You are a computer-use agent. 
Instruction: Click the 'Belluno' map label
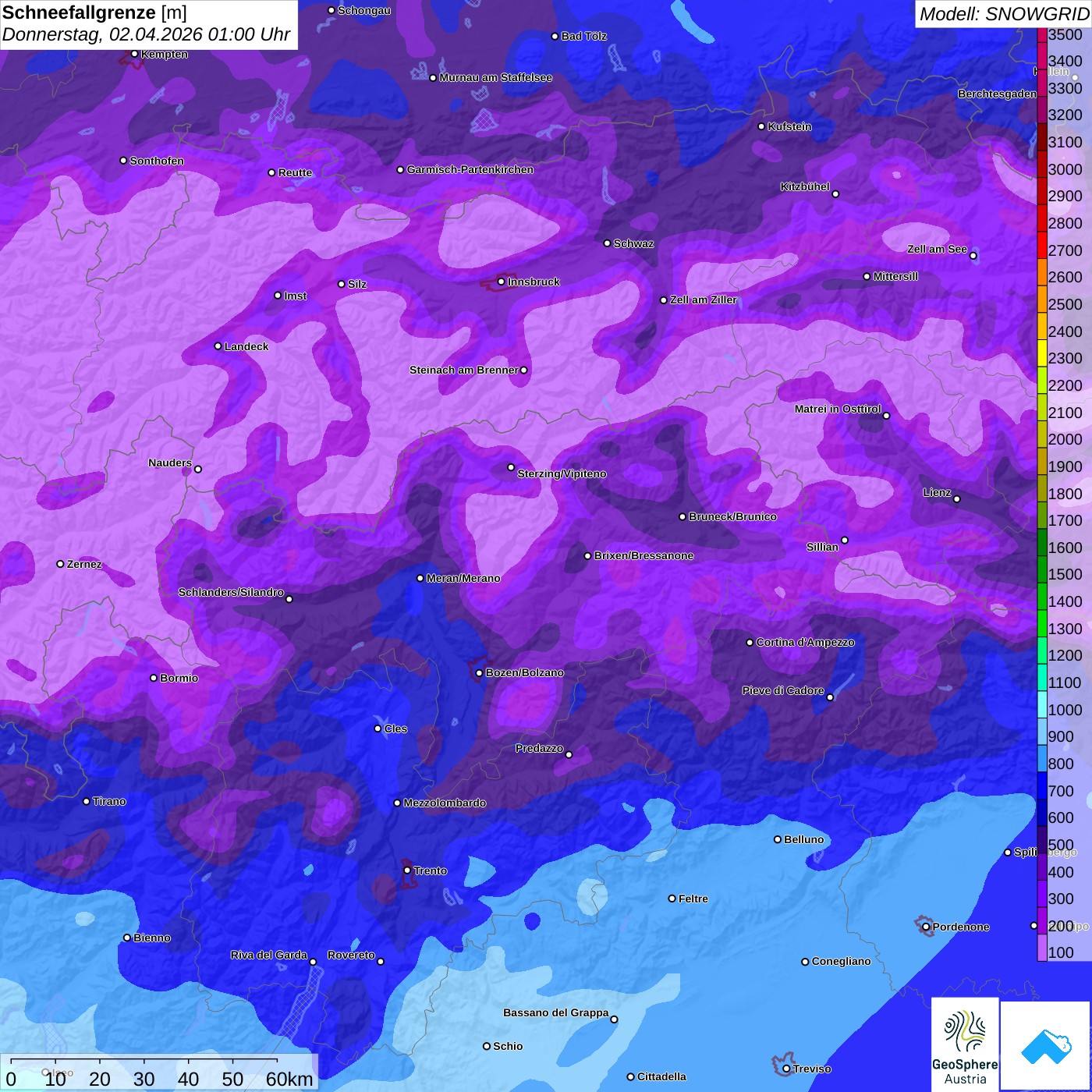tap(803, 839)
